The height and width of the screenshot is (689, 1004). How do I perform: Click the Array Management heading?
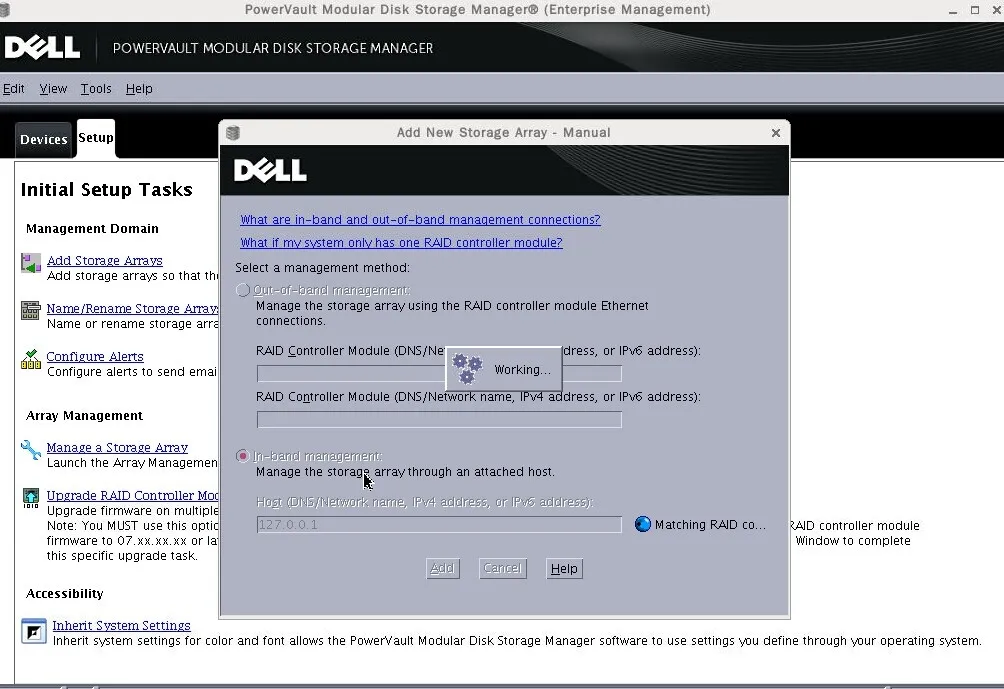tap(85, 416)
